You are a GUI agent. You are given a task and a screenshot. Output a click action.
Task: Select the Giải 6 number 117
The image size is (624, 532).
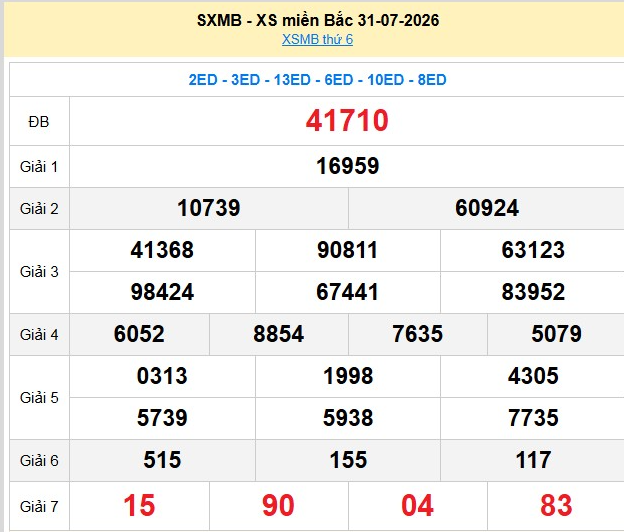(x=533, y=460)
